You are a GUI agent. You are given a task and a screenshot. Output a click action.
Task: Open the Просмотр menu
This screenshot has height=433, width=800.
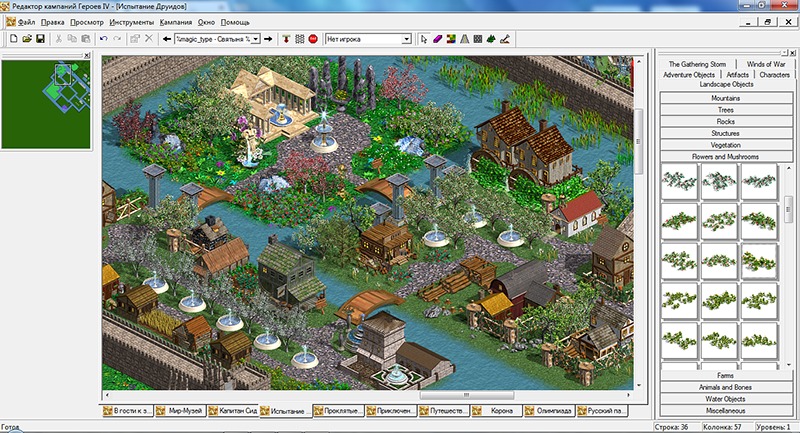pos(87,22)
